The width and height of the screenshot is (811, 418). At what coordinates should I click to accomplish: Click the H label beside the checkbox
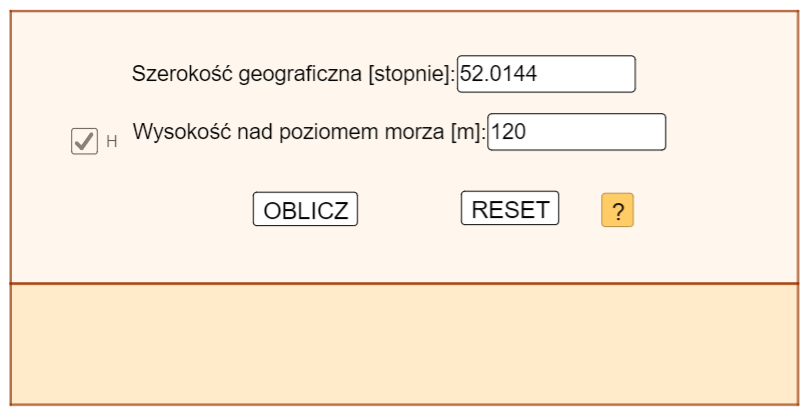tap(112, 142)
